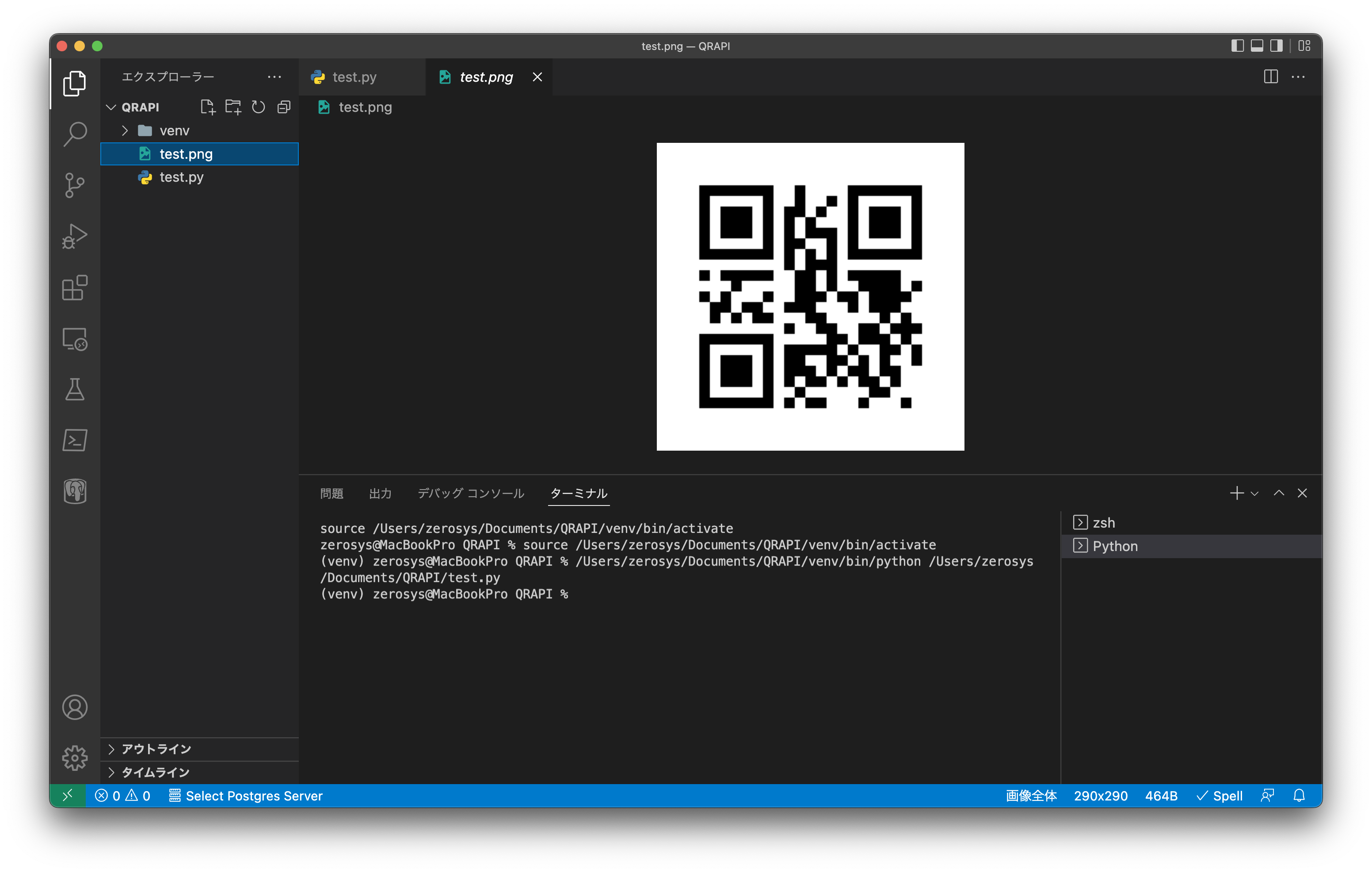
Task: Switch to the デバッグ コンソール tab
Action: [471, 493]
